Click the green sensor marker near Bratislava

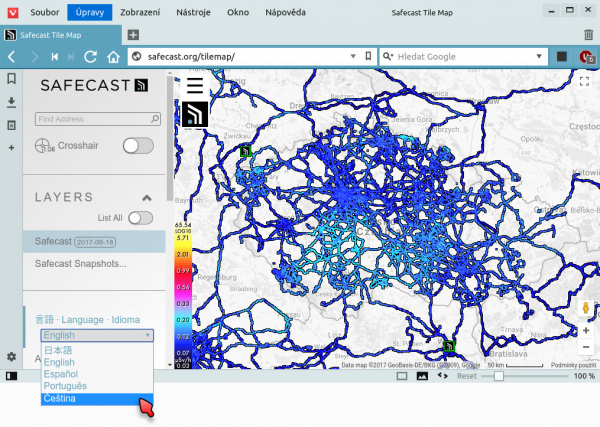point(449,346)
